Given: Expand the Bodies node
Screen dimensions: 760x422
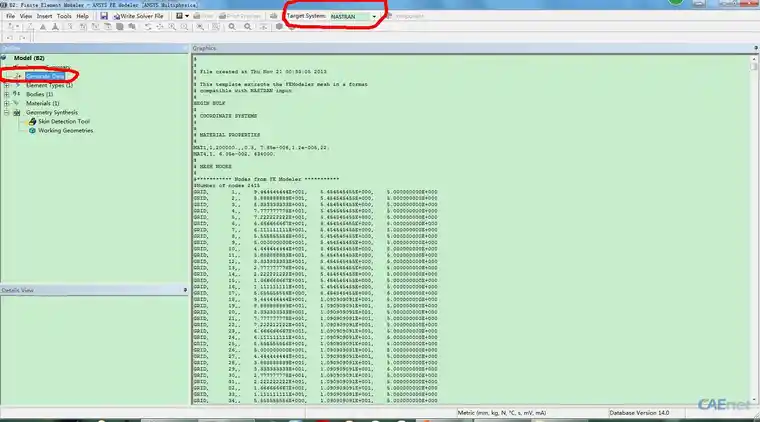Looking at the screenshot, I should (7, 94).
